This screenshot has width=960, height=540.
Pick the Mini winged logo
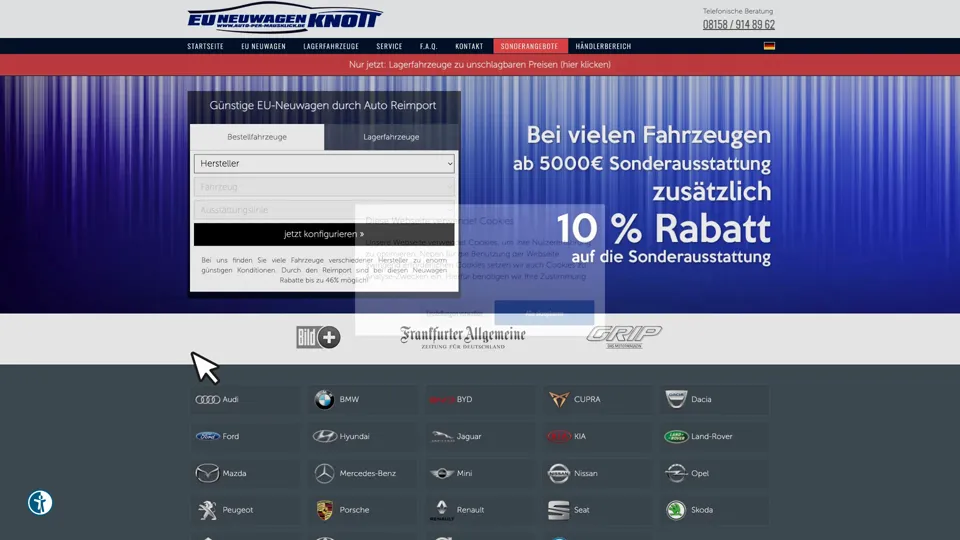pos(442,473)
